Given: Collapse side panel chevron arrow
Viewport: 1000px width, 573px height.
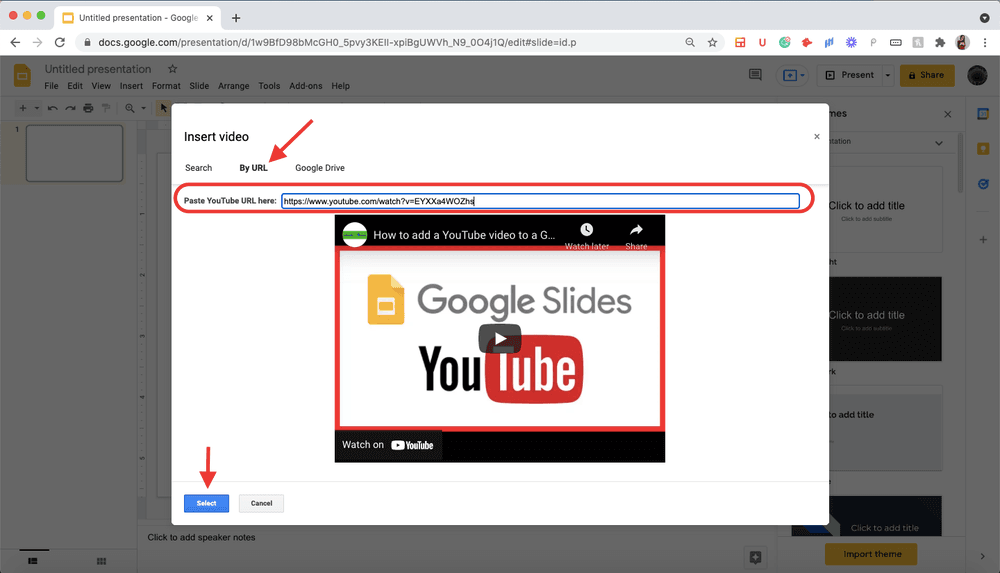Looking at the screenshot, I should coord(982,556).
